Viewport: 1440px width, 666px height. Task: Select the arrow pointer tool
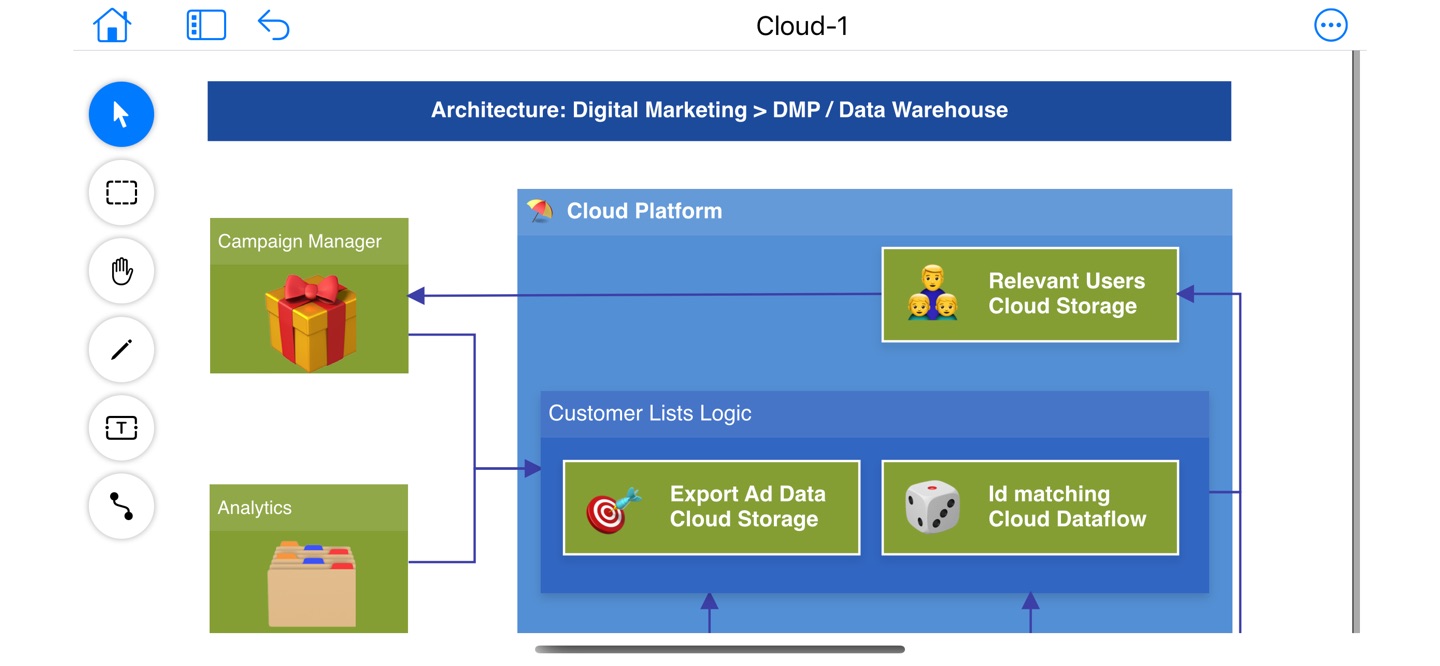point(121,114)
